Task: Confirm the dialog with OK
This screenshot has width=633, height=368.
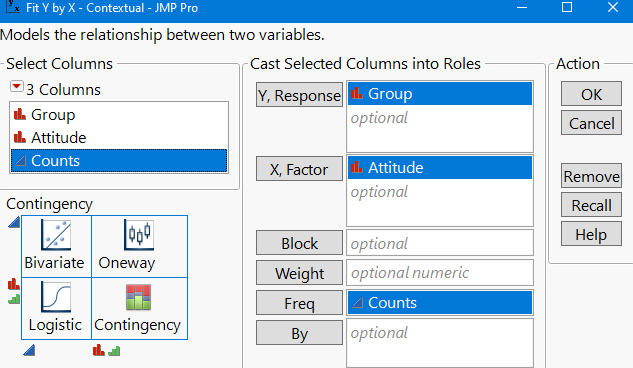Action: click(x=591, y=94)
